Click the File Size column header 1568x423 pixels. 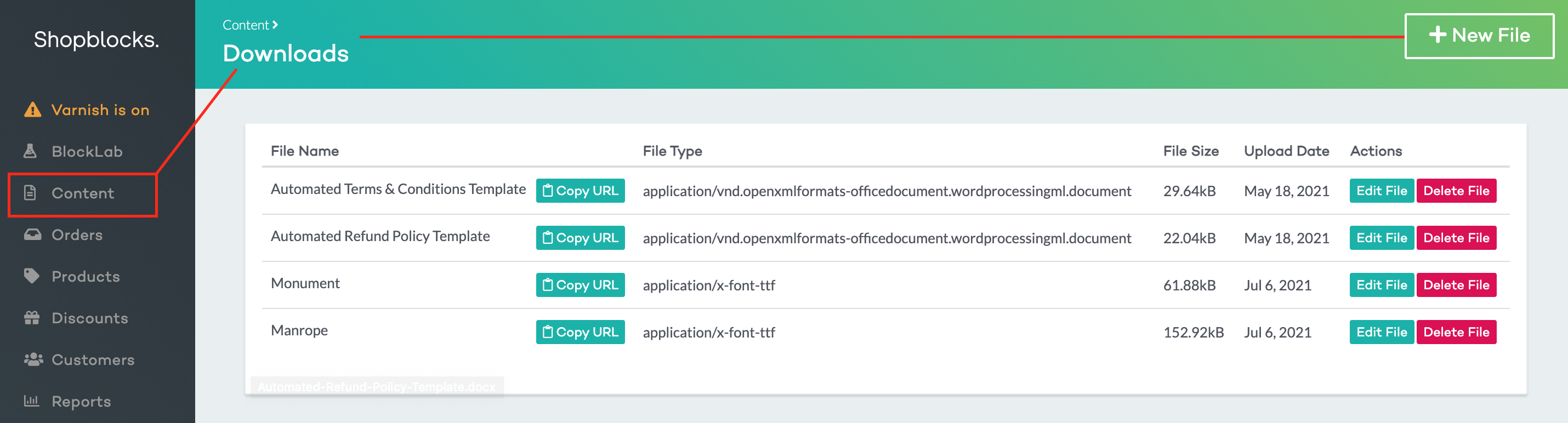[1191, 151]
